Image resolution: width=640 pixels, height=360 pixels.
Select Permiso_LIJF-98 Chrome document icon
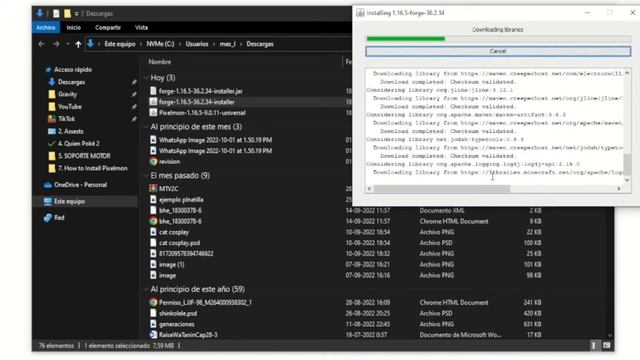[x=153, y=302]
